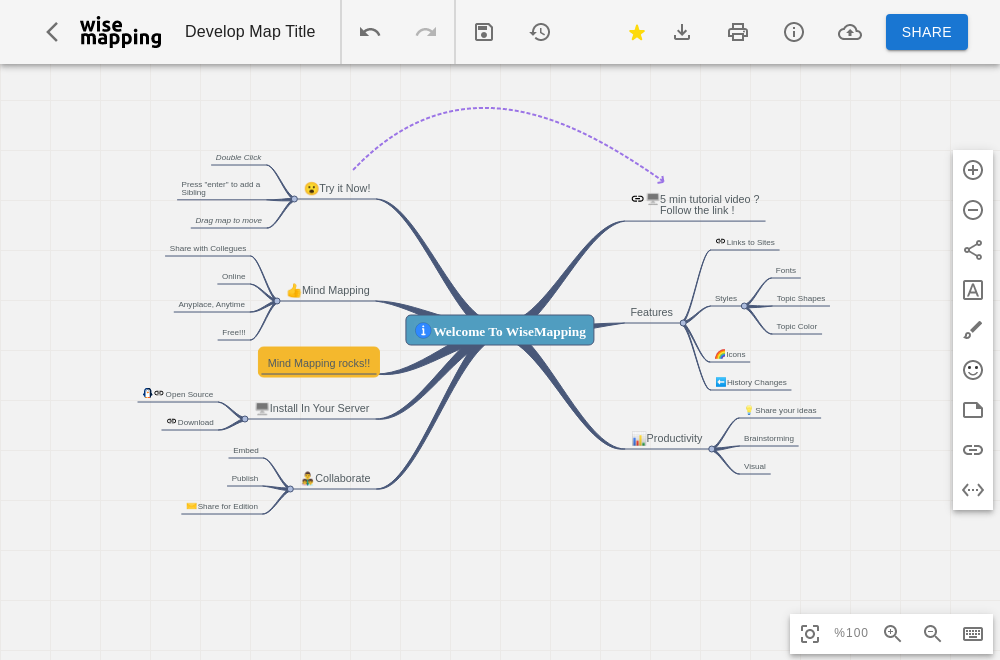Add a note with the note icon
The height and width of the screenshot is (660, 1000).
[x=973, y=410]
